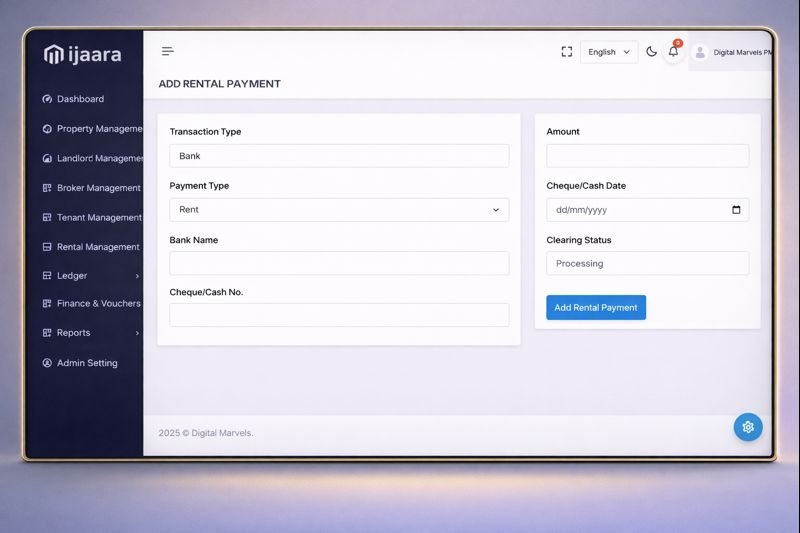Viewport: 800px width, 533px height.
Task: Submit with Add Rental Payment button
Action: click(x=596, y=308)
